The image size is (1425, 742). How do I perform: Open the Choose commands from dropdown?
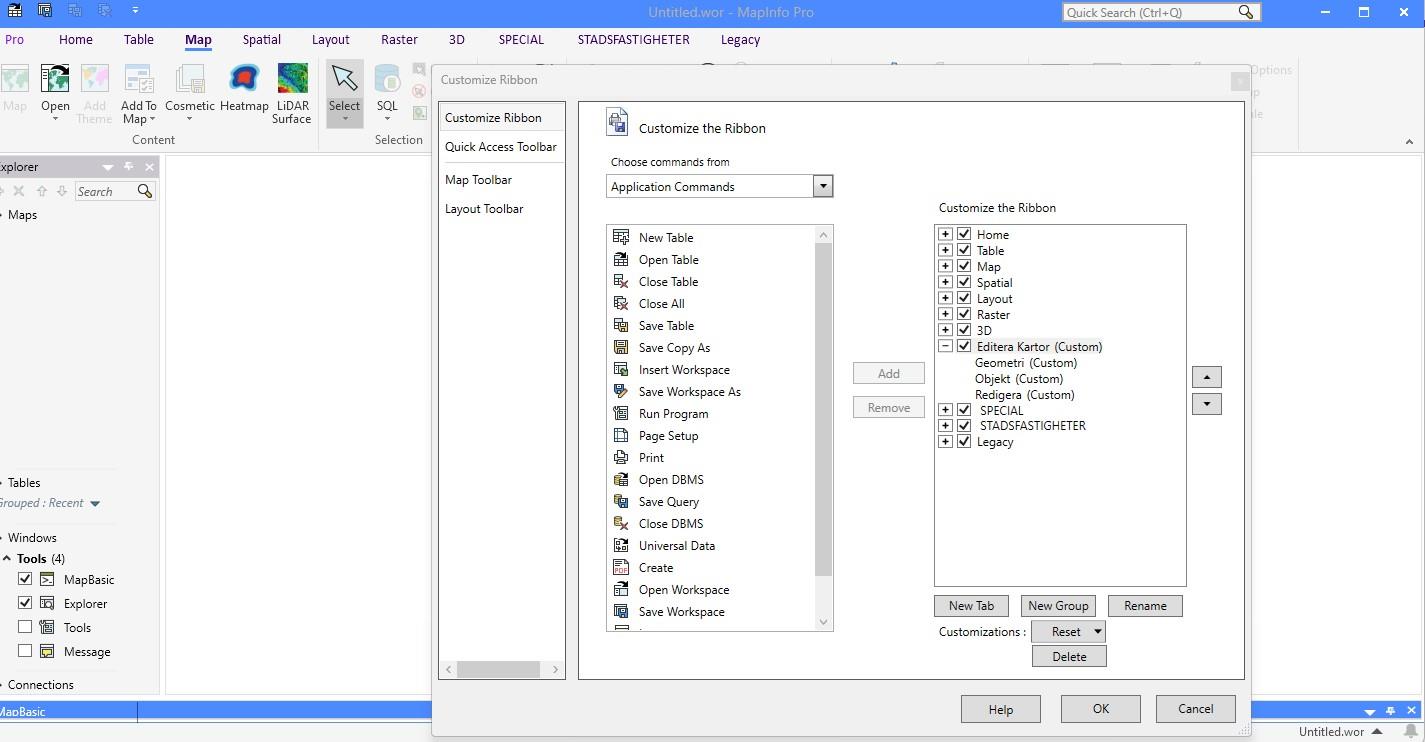coord(823,186)
